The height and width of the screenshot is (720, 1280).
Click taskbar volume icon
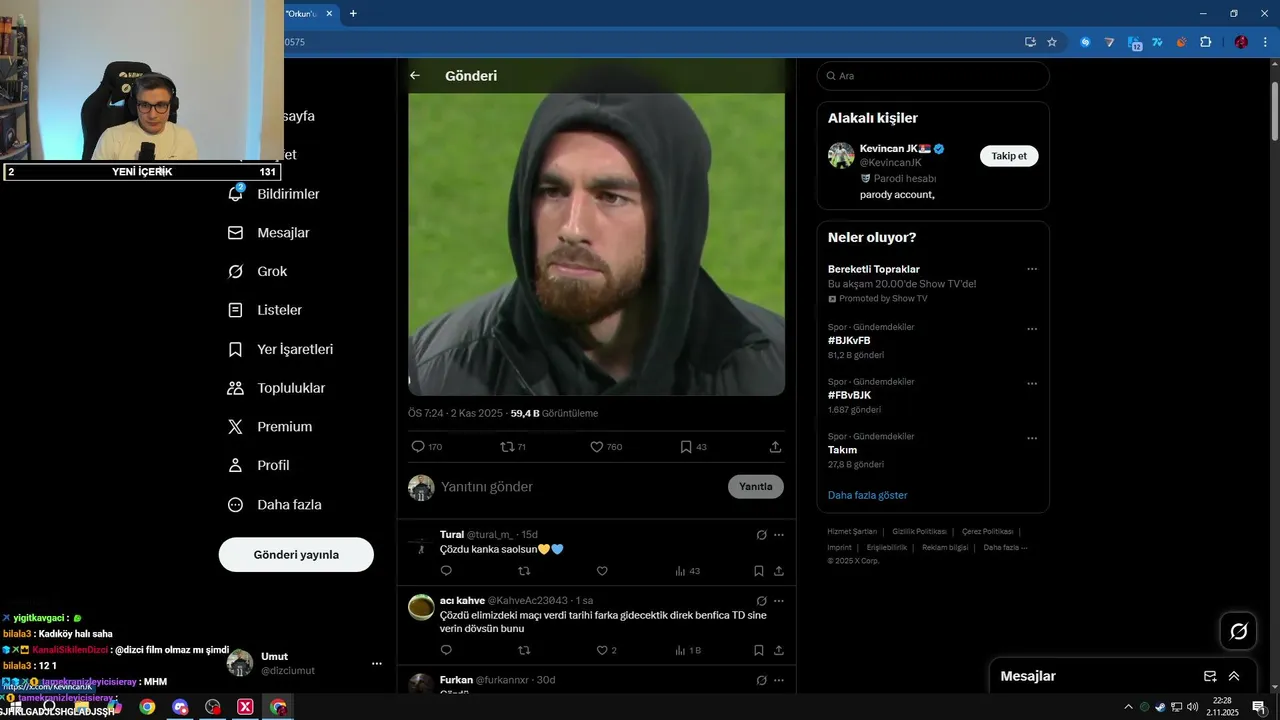(x=1192, y=707)
